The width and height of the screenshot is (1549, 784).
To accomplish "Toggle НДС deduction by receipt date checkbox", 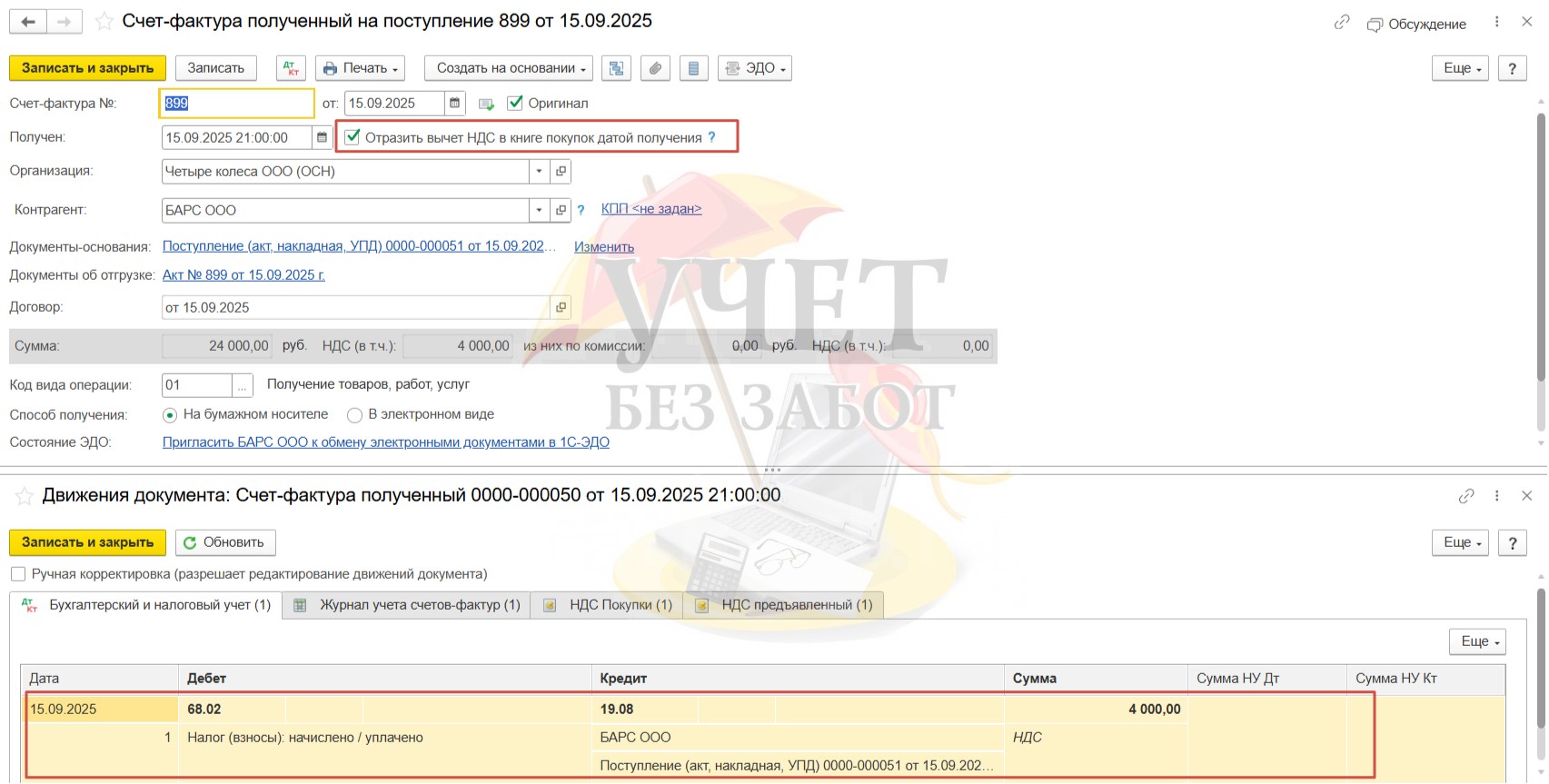I will point(352,137).
